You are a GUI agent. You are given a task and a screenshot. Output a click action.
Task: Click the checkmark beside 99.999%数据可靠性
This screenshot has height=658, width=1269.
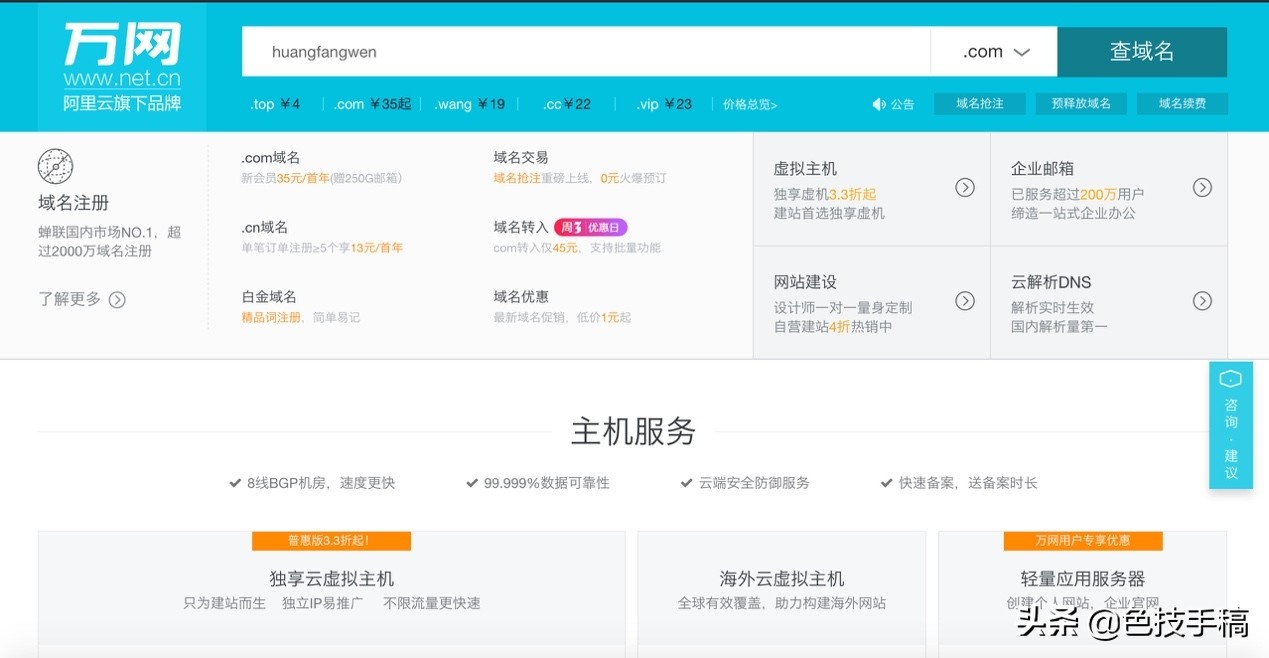pos(470,482)
